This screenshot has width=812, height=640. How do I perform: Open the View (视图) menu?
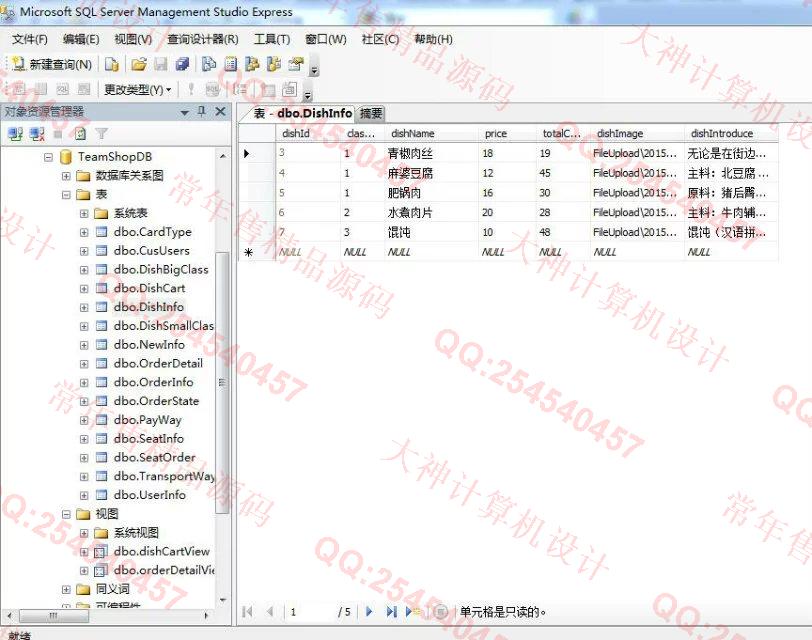pos(133,39)
